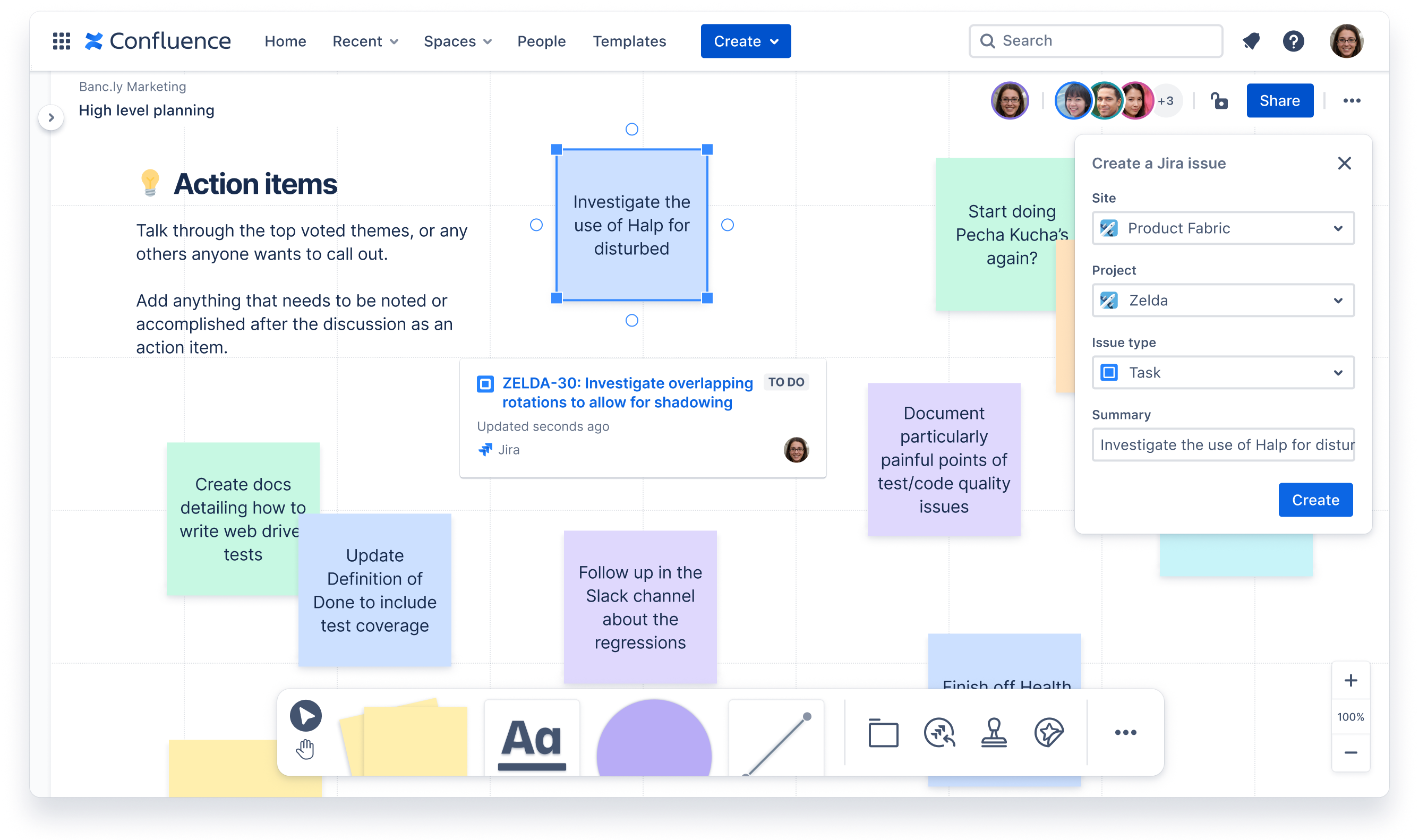Click inside the Search field
1419x840 pixels.
click(x=1095, y=41)
